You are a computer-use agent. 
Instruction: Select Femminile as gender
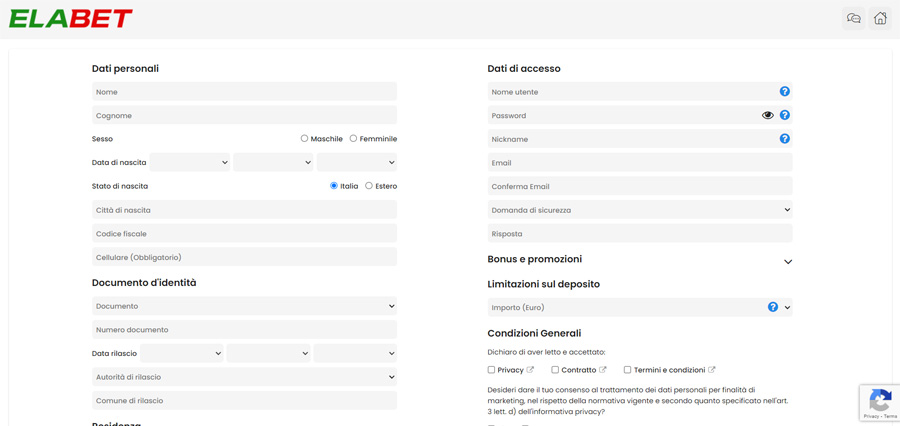pyautogui.click(x=354, y=138)
